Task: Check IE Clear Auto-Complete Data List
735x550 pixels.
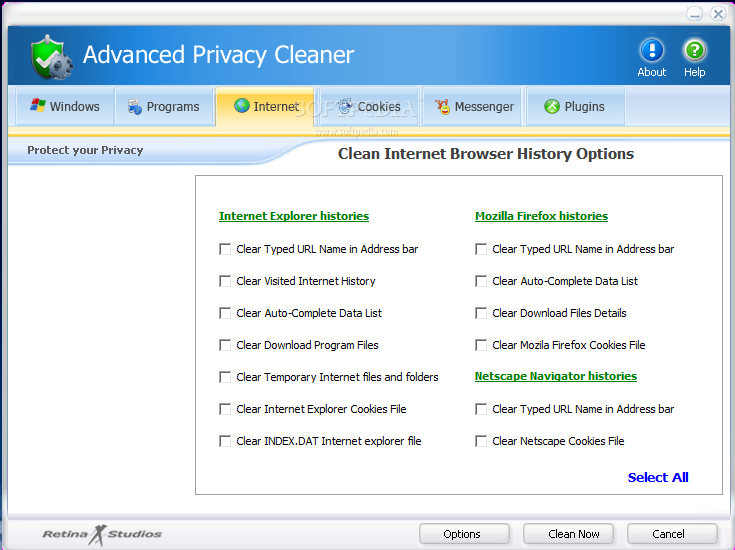Action: 225,313
